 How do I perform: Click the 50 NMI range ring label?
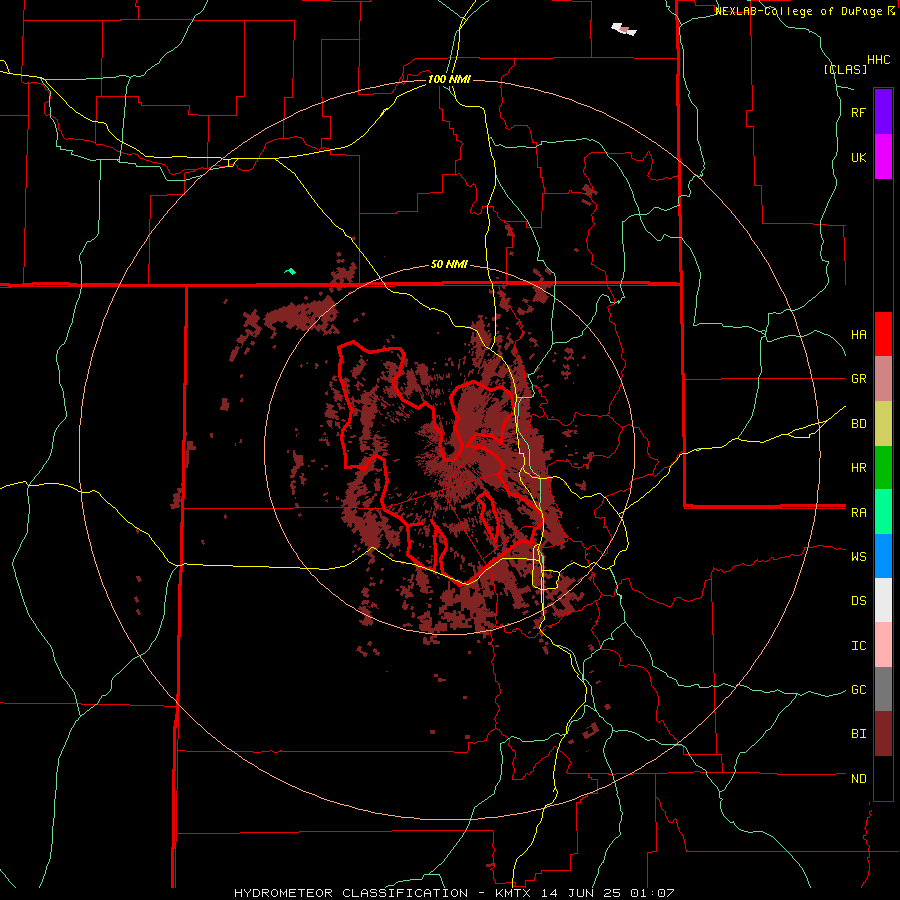[449, 264]
